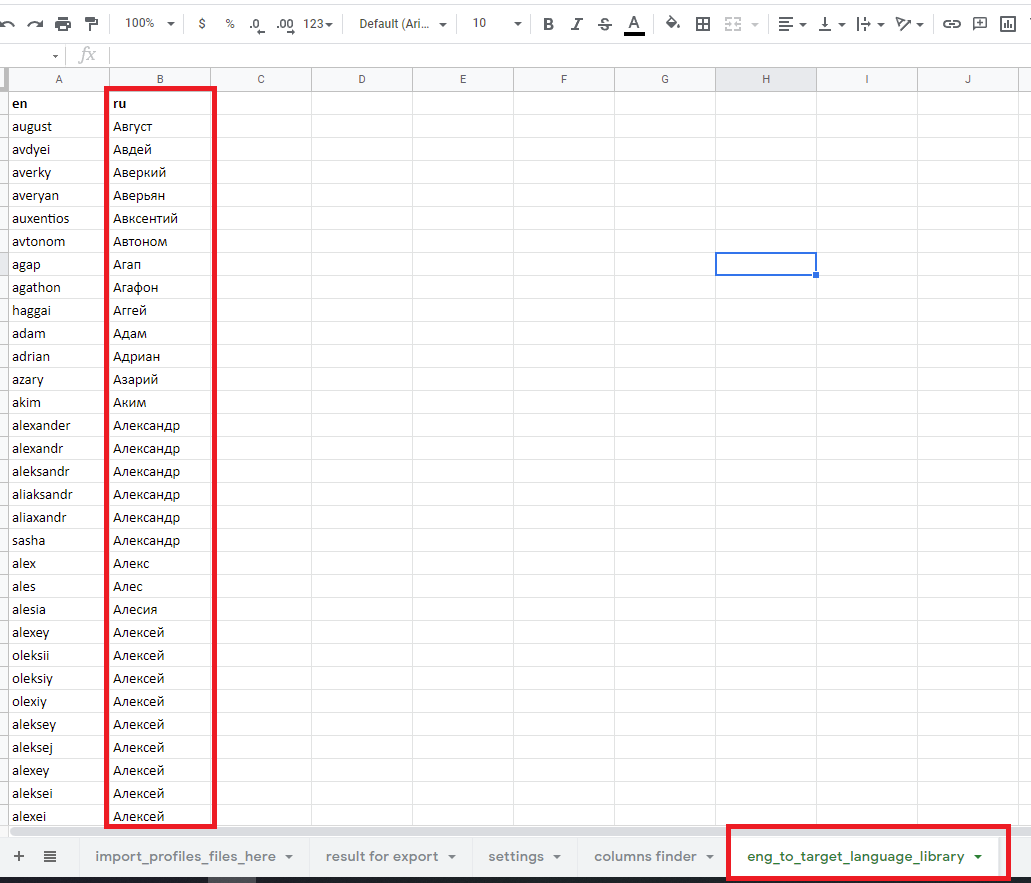Toggle strikethrough formatting
1031x883 pixels.
click(x=604, y=23)
